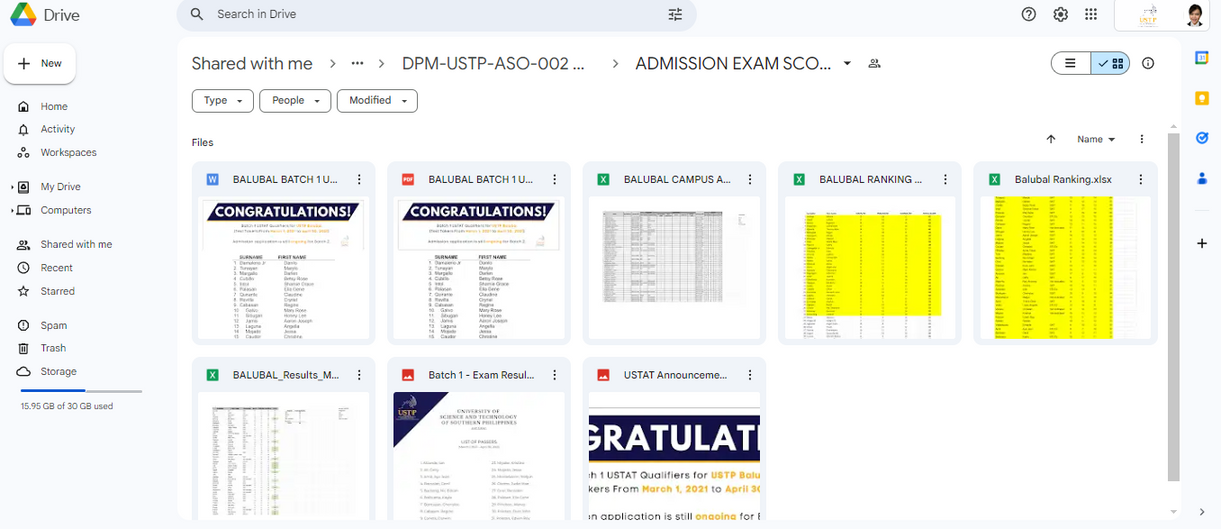Open more actions for Balubal Ranking.xlsx
The width and height of the screenshot is (1221, 529).
click(x=1141, y=179)
